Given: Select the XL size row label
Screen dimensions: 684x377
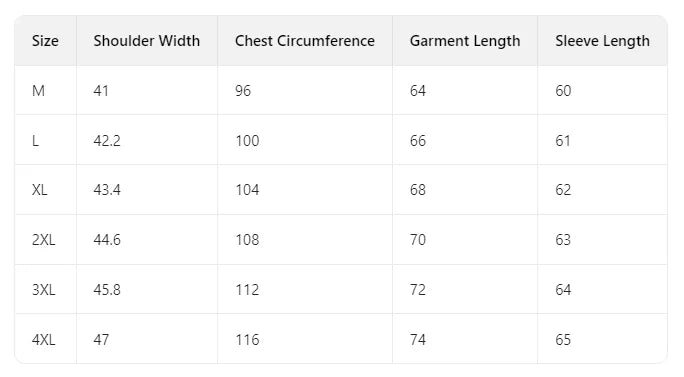Looking at the screenshot, I should [x=40, y=190].
